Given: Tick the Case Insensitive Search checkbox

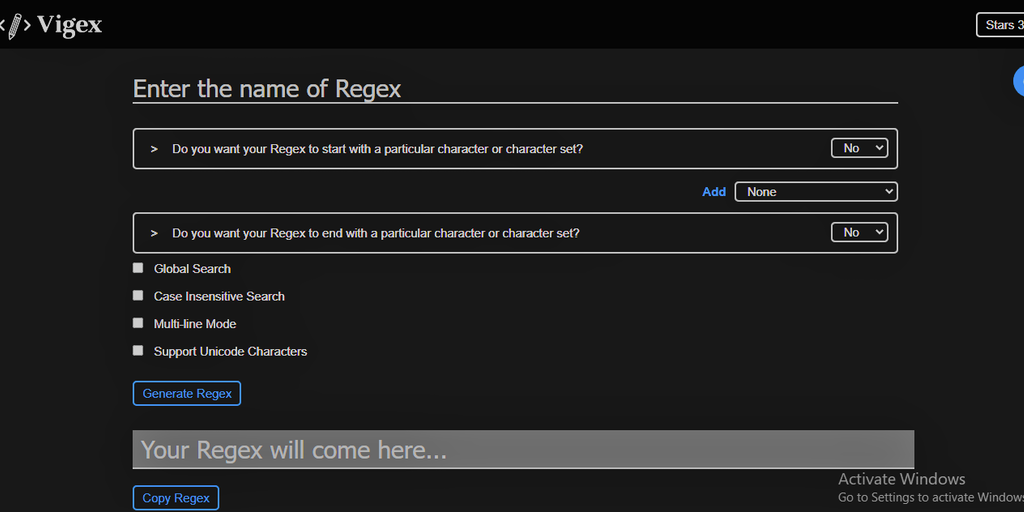Looking at the screenshot, I should point(138,296).
